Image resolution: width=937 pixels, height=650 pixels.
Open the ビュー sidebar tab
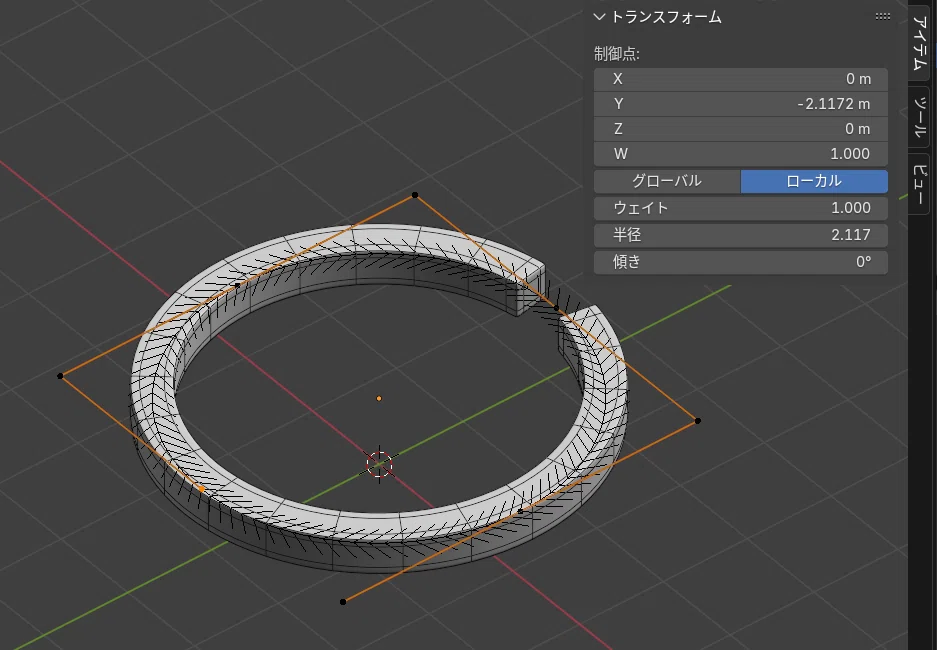[920, 184]
